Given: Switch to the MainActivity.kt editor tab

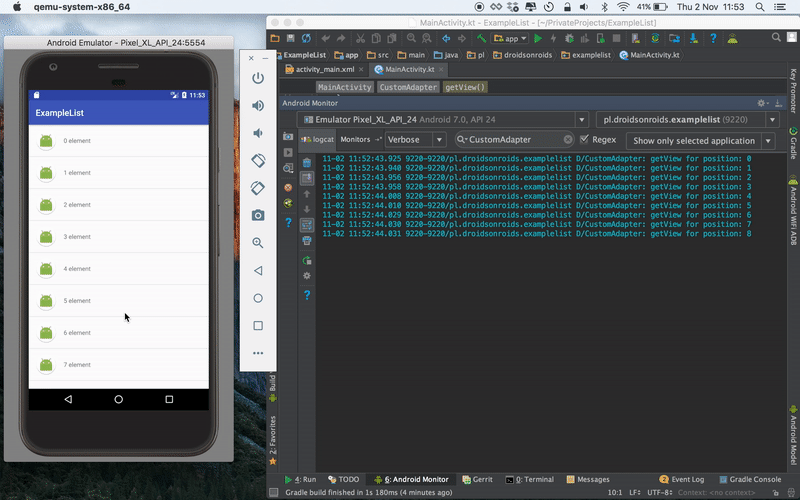Looking at the screenshot, I should pos(410,69).
